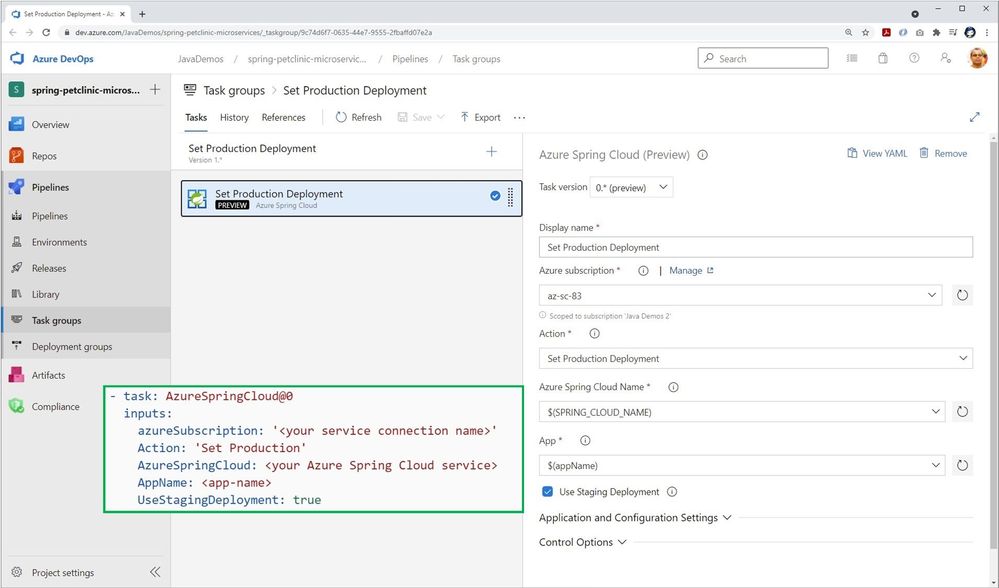Viewport: 999px width, 588px height.
Task: Click inside the Display name field
Action: point(755,247)
